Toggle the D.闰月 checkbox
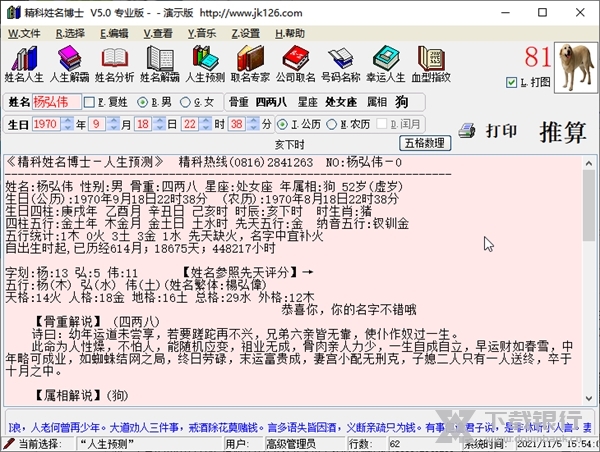This screenshot has width=600, height=452. tap(382, 124)
